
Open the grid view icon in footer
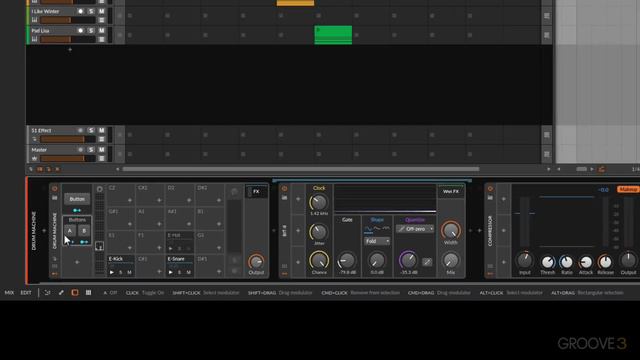tap(88, 293)
